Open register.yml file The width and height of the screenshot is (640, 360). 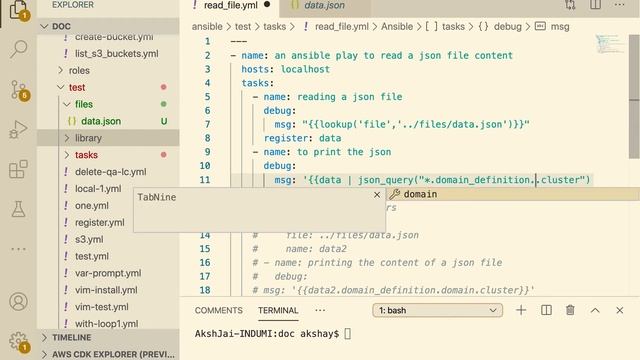(x=100, y=222)
